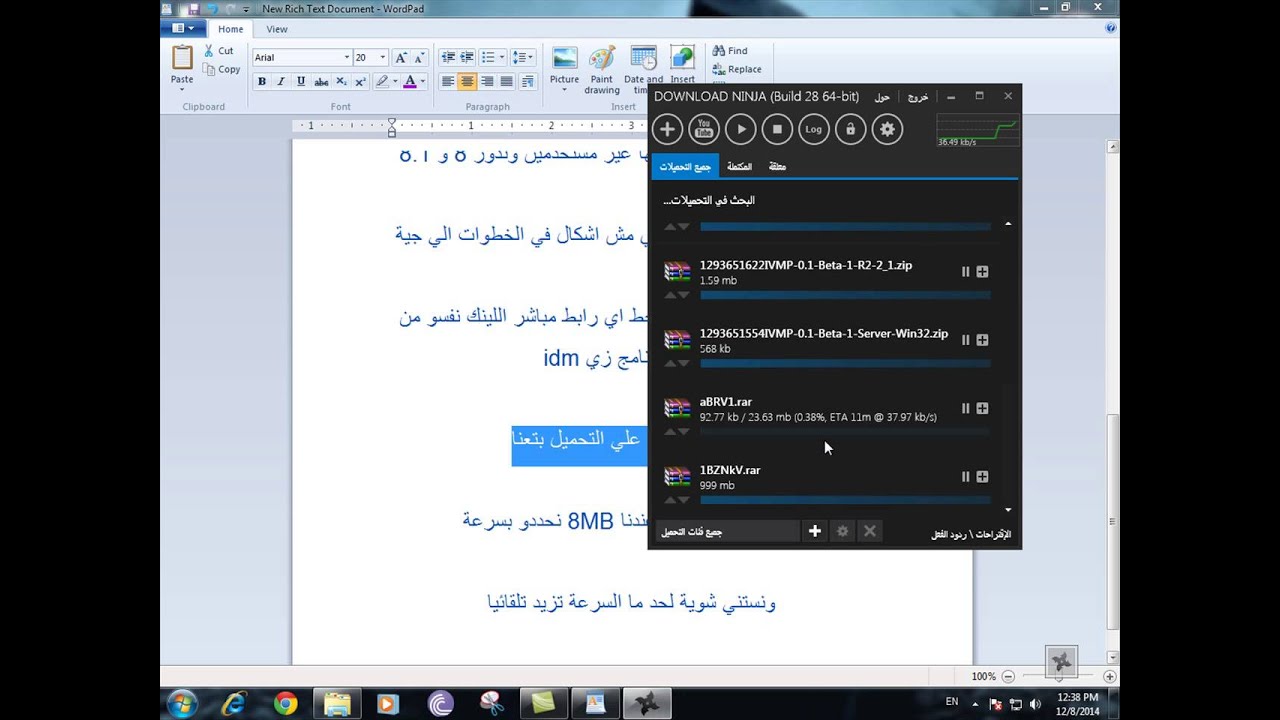Switch to the جميع التحميلات tab
This screenshot has height=720, width=1280.
point(685,167)
